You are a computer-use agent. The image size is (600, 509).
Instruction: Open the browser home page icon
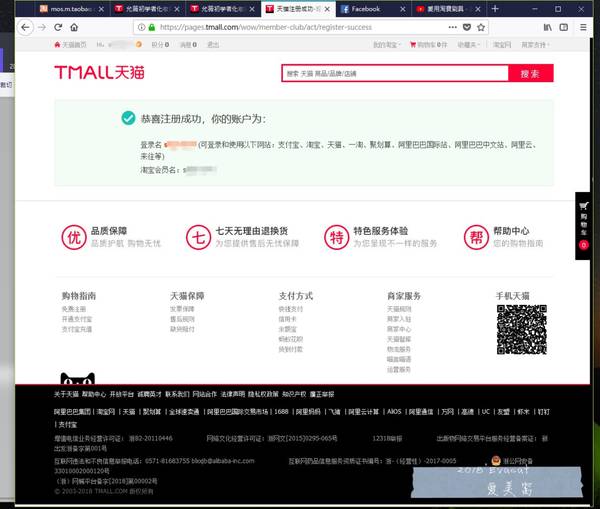point(74,28)
